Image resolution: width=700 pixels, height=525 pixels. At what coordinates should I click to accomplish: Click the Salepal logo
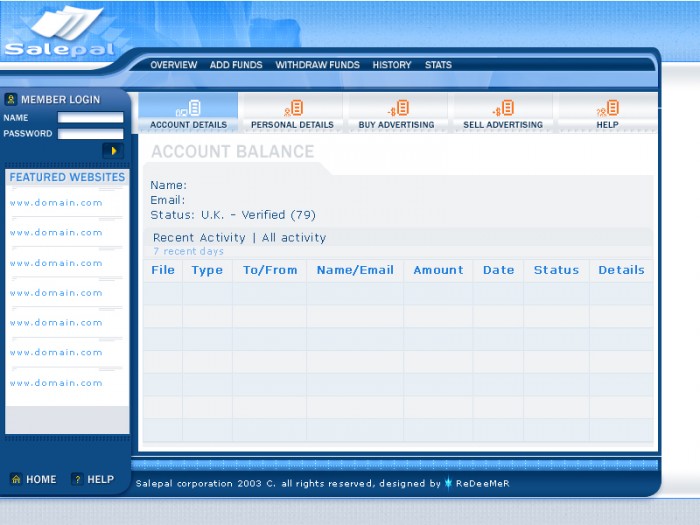(62, 32)
